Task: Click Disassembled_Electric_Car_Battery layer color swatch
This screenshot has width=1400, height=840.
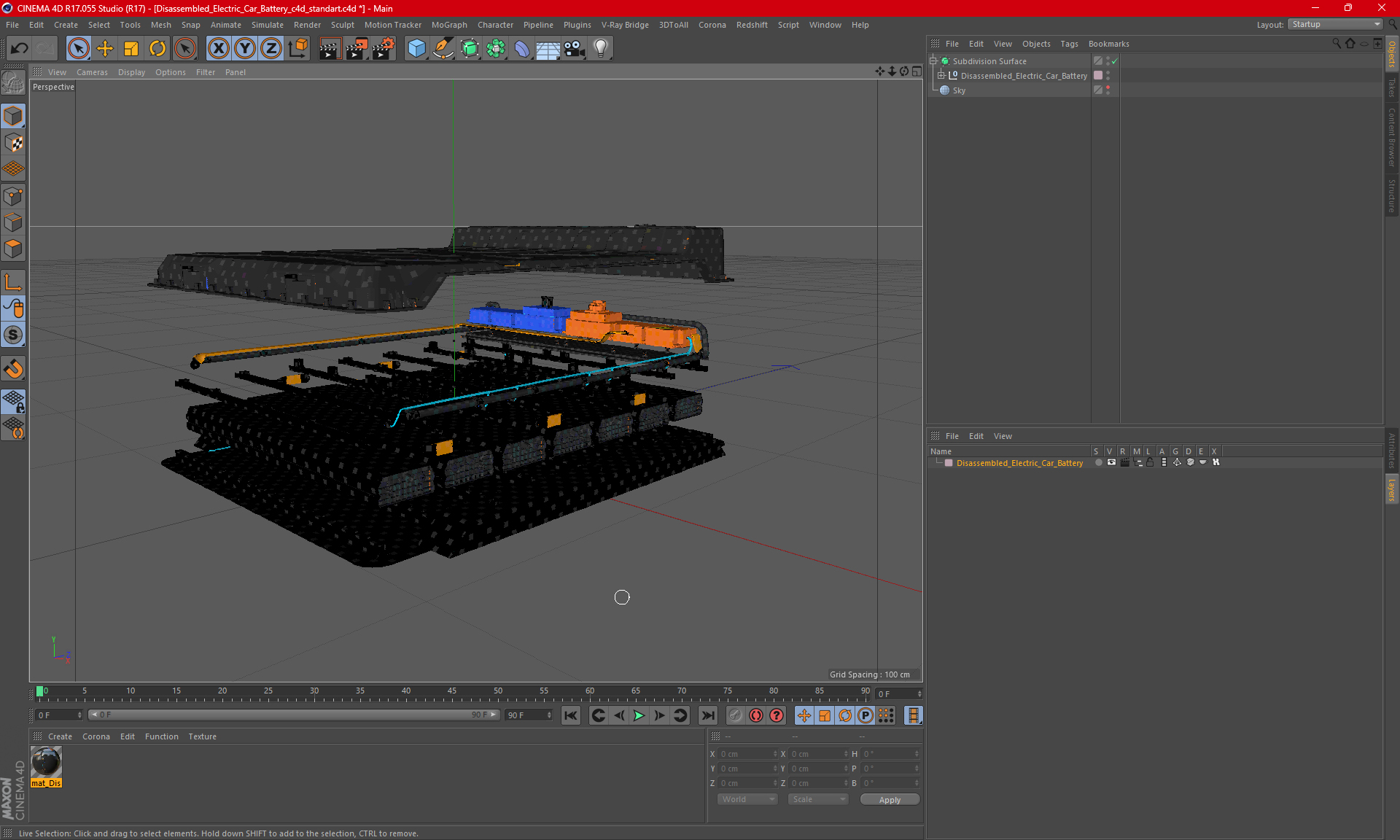Action: (x=949, y=463)
